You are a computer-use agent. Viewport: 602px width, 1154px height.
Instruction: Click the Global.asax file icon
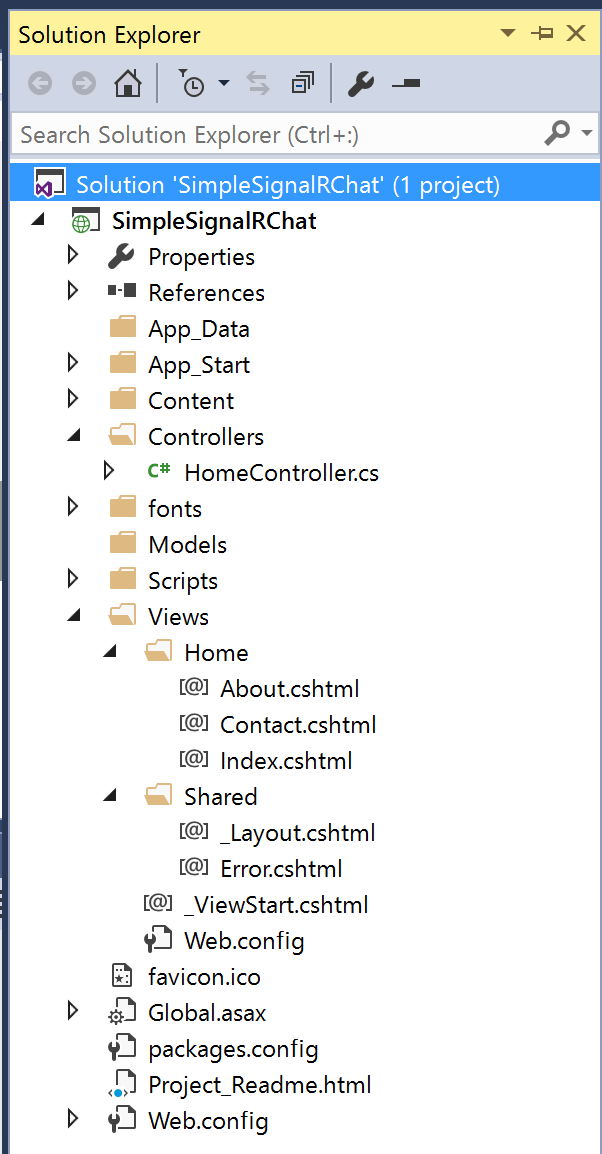tap(122, 1013)
